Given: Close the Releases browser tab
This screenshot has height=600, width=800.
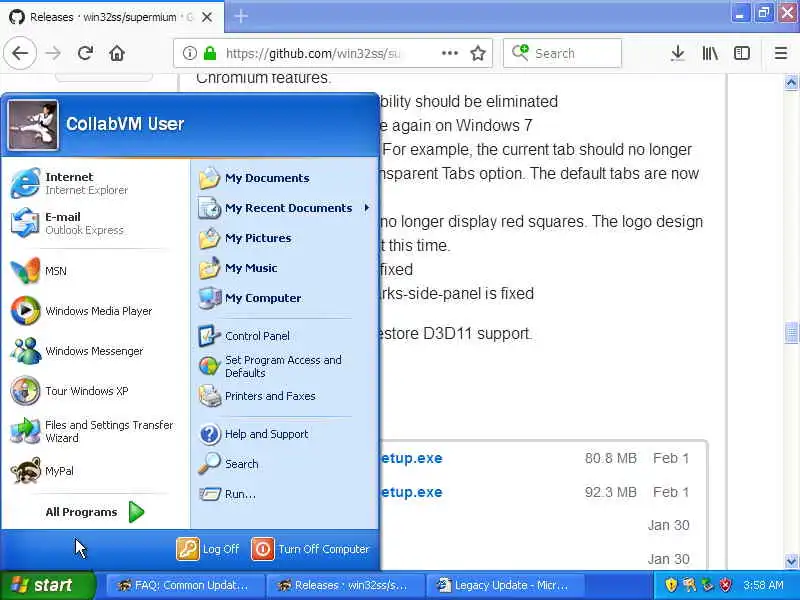Looking at the screenshot, I should click(207, 17).
